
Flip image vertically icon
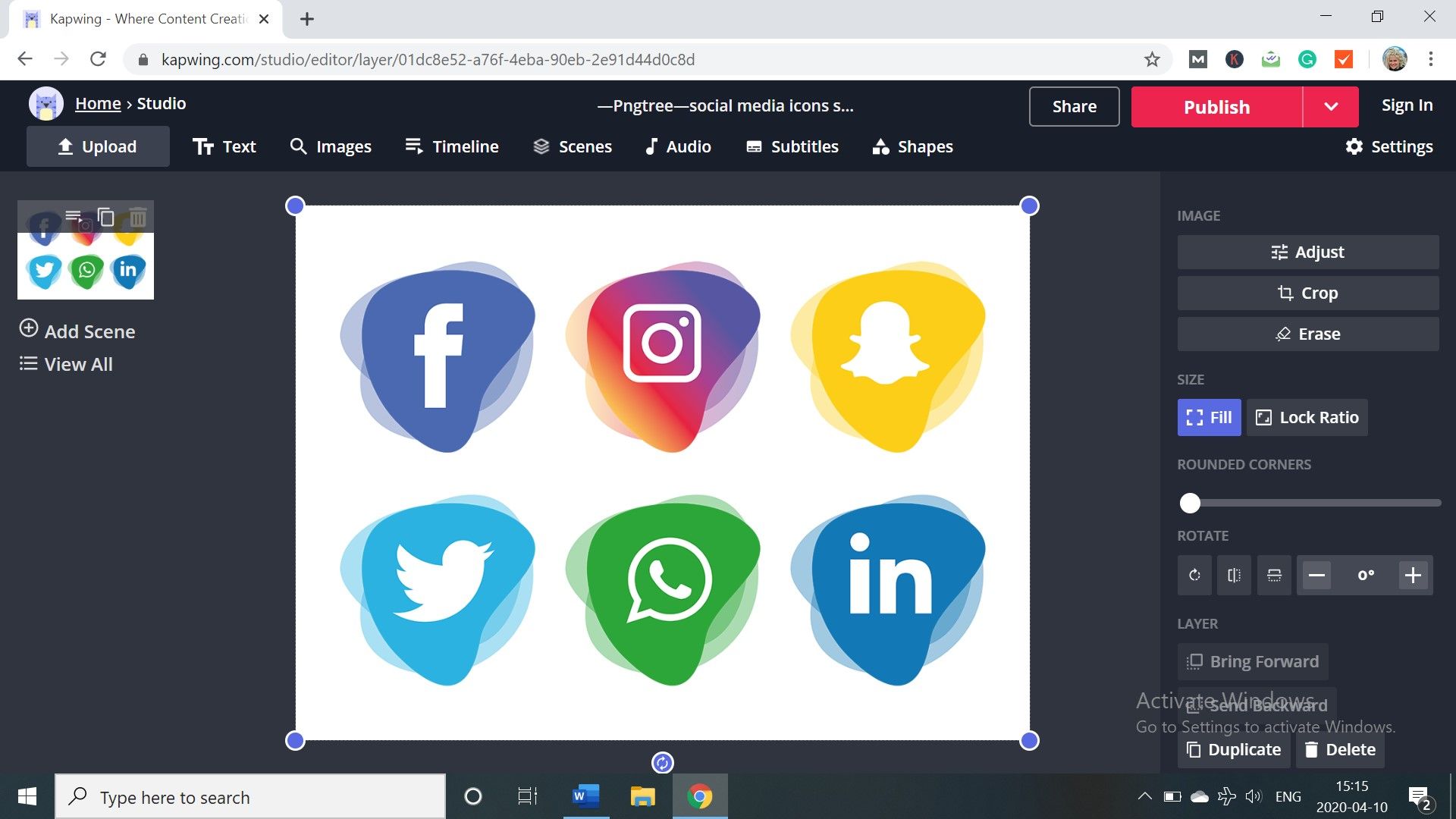1274,576
